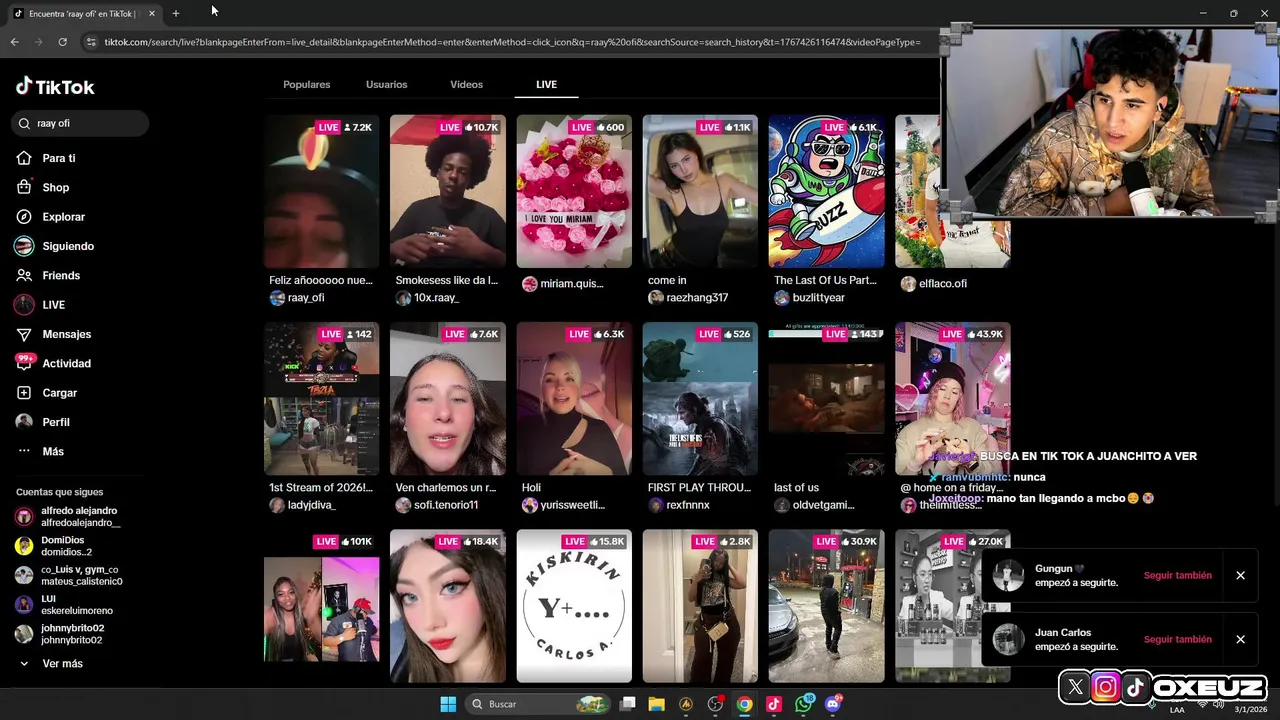
Task: Follow Juan Carlos back with Seguir también
Action: [x=1177, y=639]
